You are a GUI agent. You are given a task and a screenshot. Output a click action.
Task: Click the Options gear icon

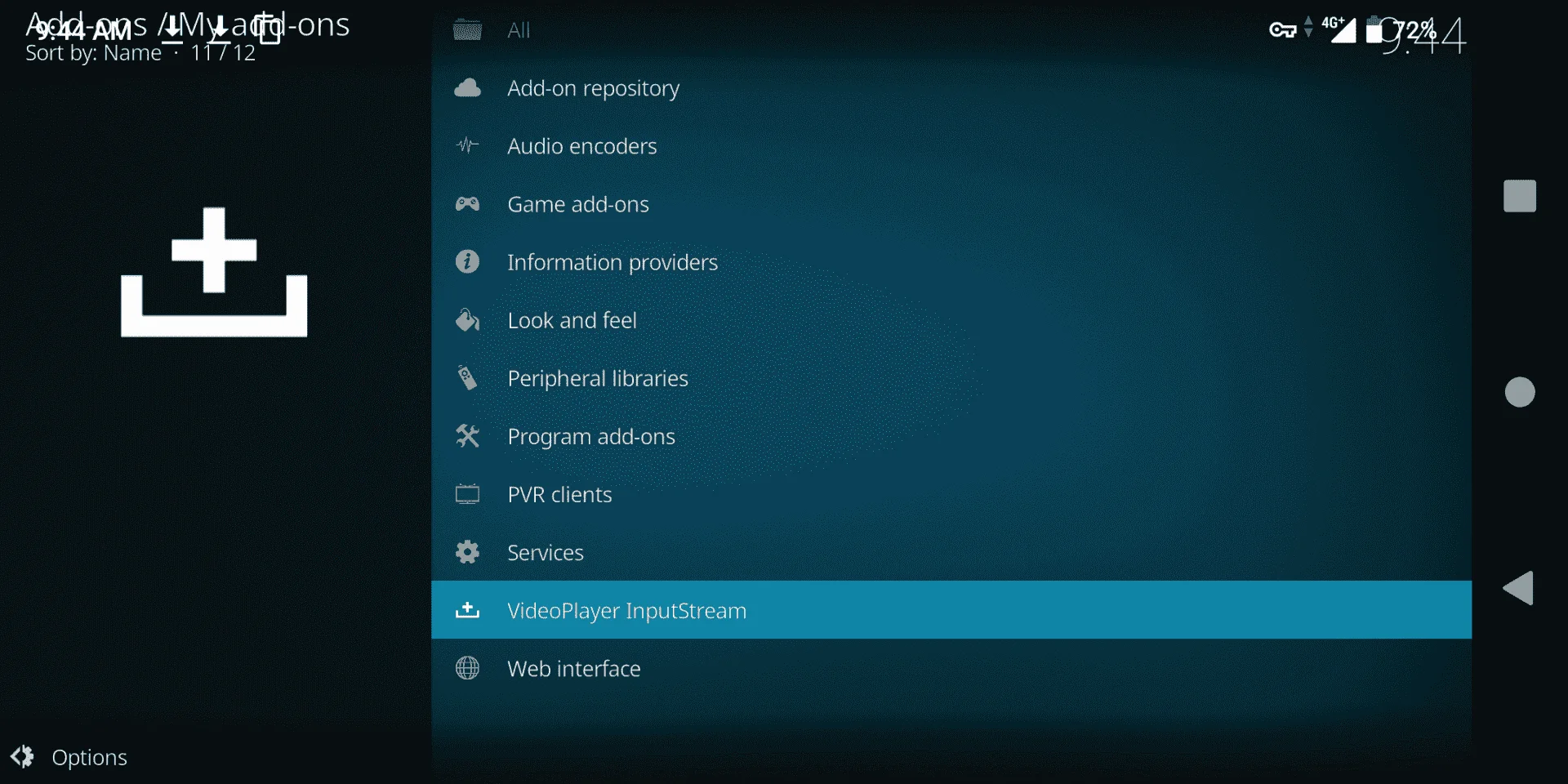click(23, 757)
